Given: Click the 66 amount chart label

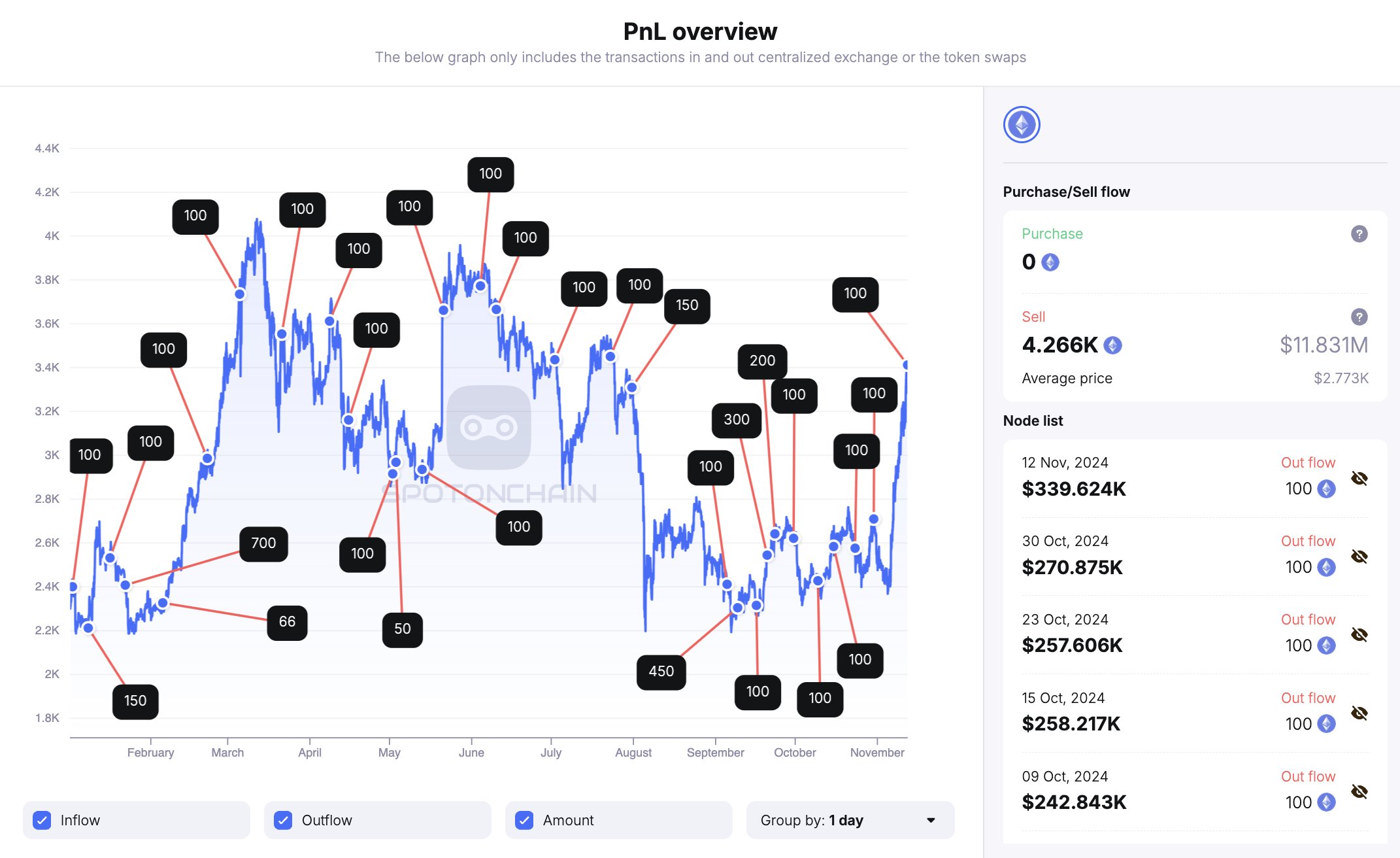Looking at the screenshot, I should tap(287, 622).
